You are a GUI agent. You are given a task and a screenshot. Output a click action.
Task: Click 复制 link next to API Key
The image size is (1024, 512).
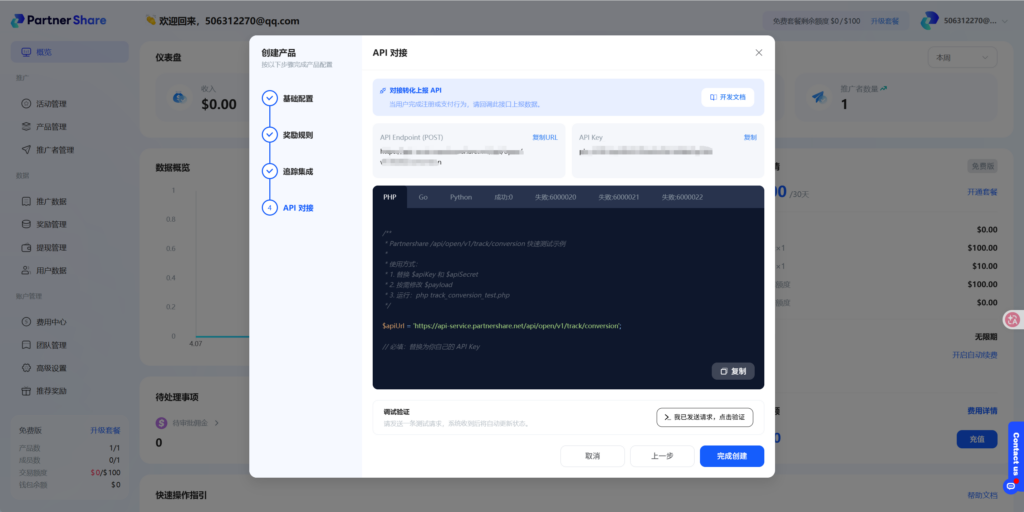click(750, 137)
